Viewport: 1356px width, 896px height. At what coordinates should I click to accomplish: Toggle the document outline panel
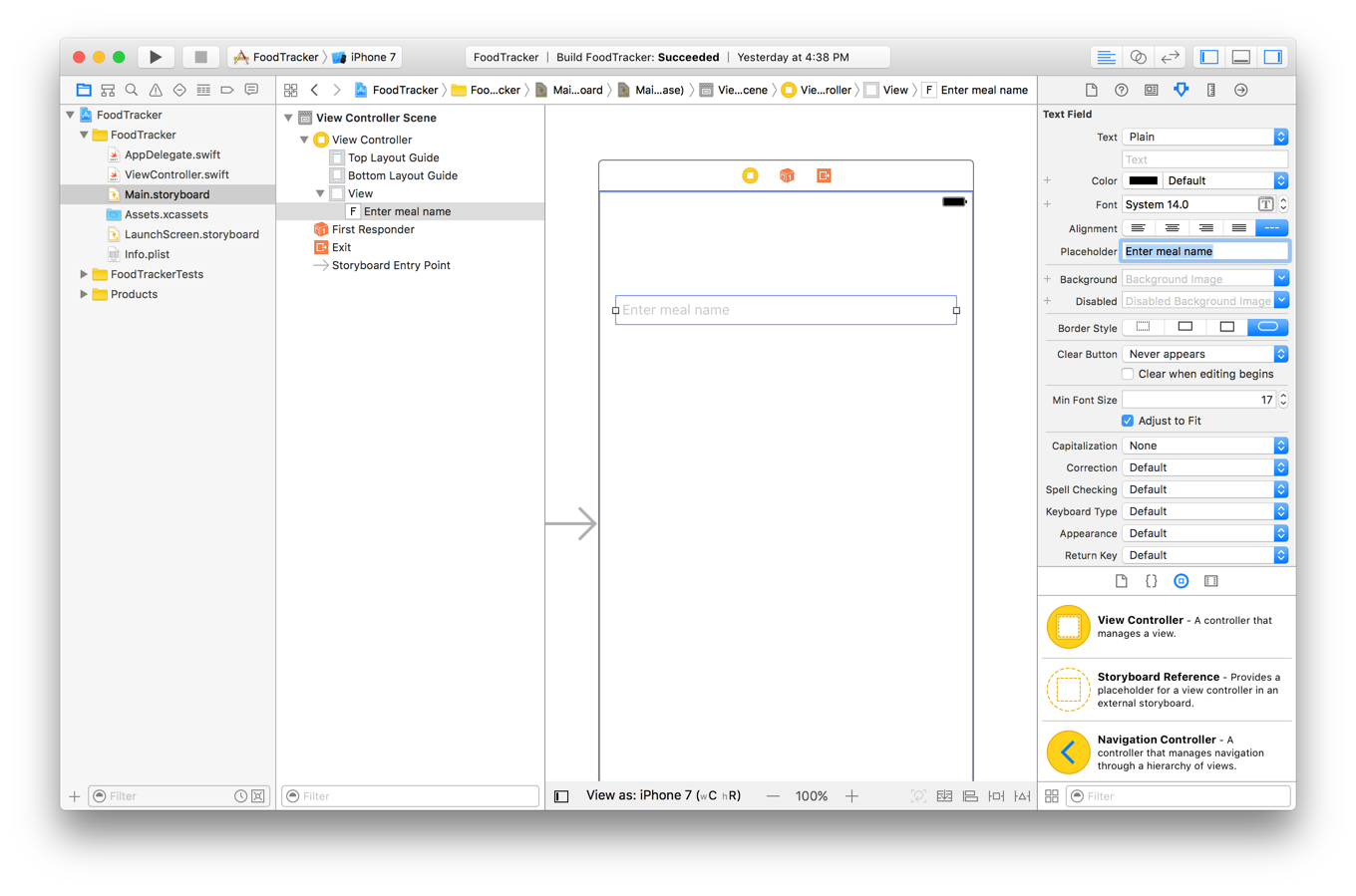(x=561, y=796)
